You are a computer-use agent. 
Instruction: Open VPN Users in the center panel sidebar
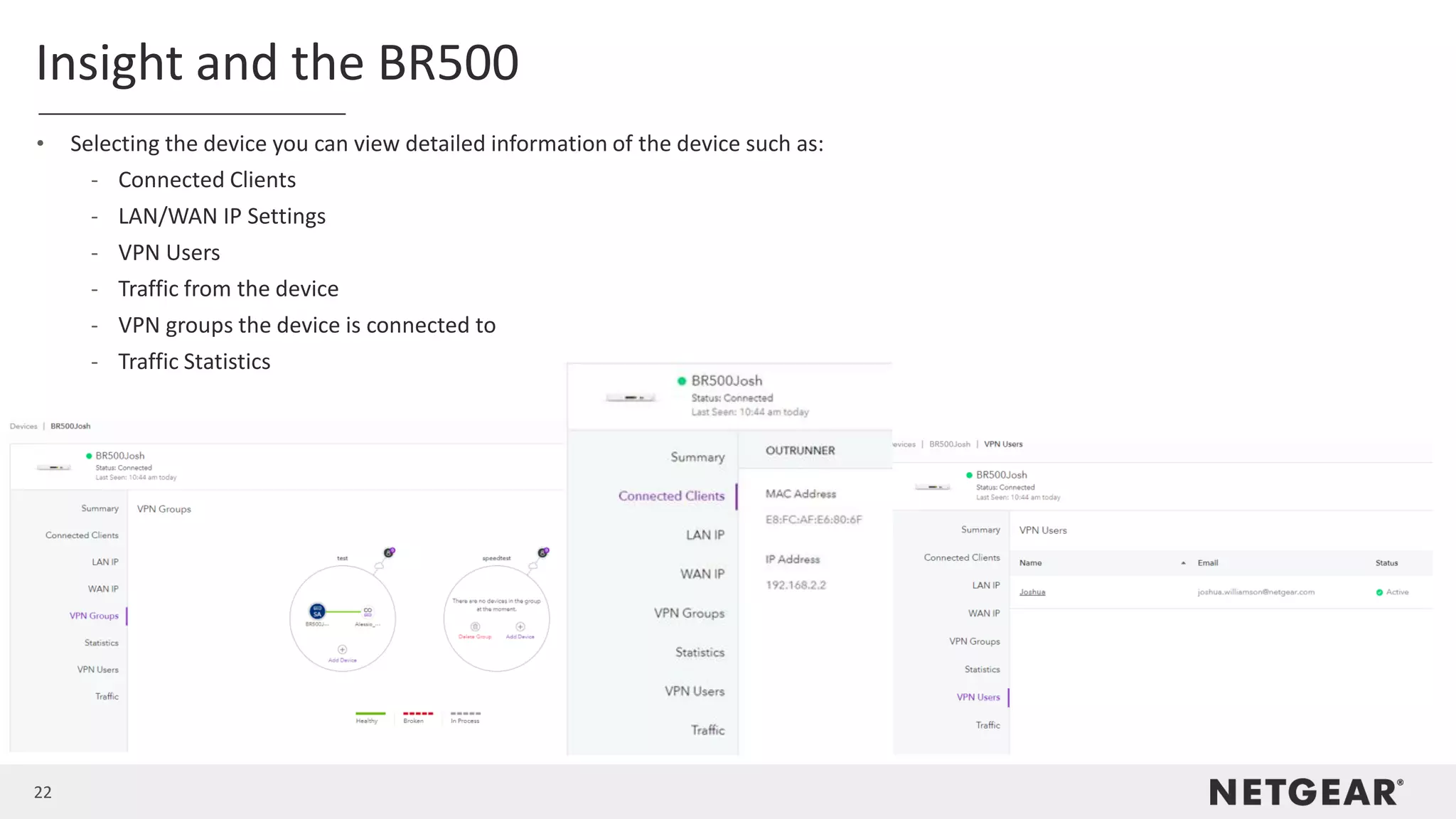point(695,692)
